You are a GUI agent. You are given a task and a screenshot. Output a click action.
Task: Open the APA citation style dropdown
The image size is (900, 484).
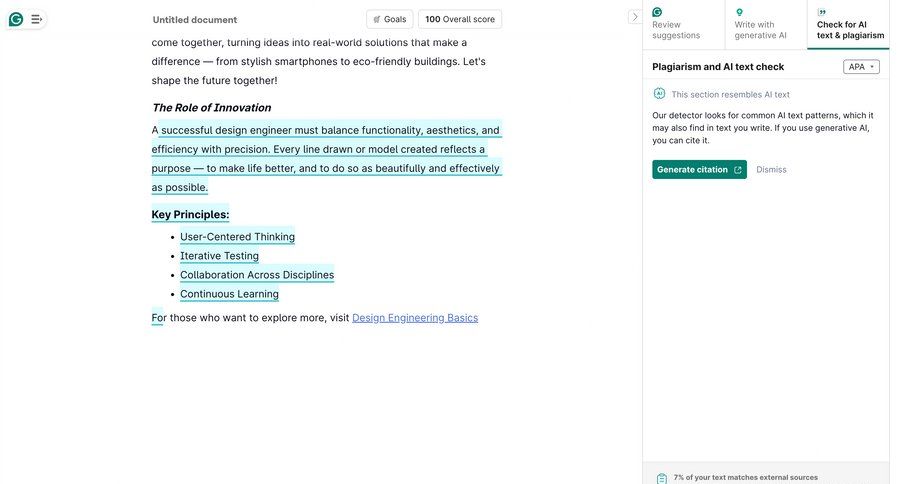(861, 67)
